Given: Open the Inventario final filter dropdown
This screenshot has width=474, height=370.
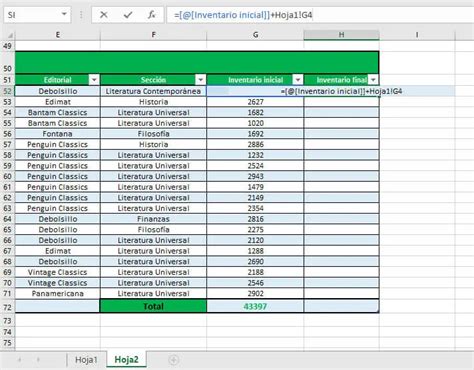Looking at the screenshot, I should 373,80.
